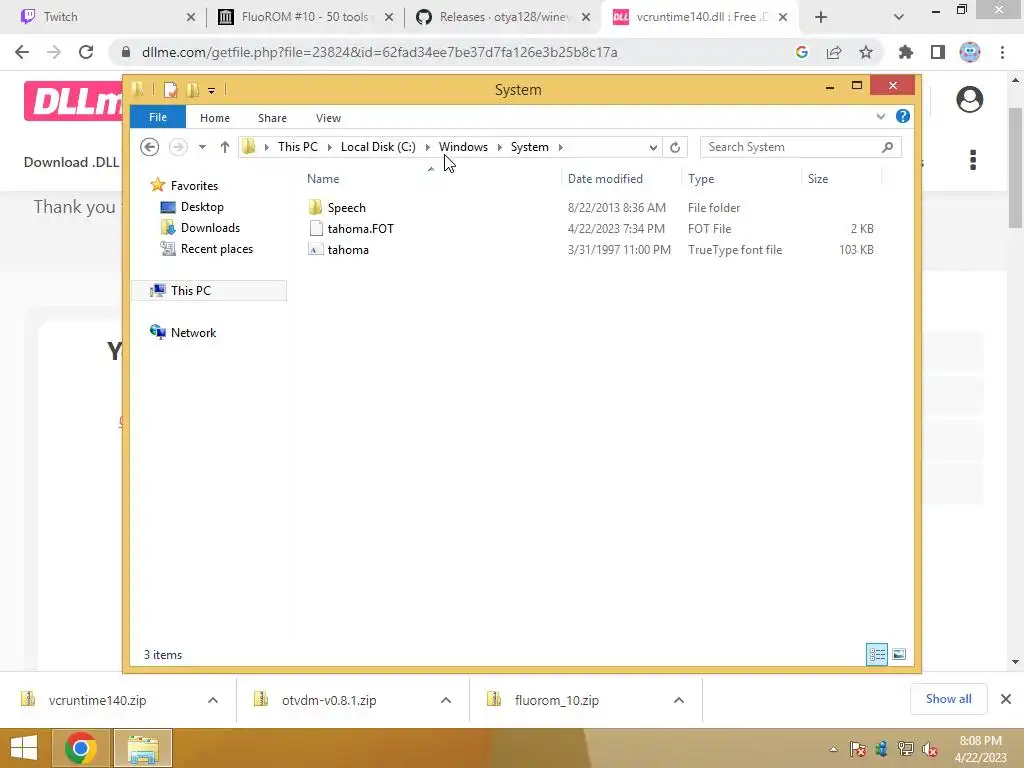The width and height of the screenshot is (1024, 768).
Task: Sort files by Size column
Action: [x=818, y=179]
